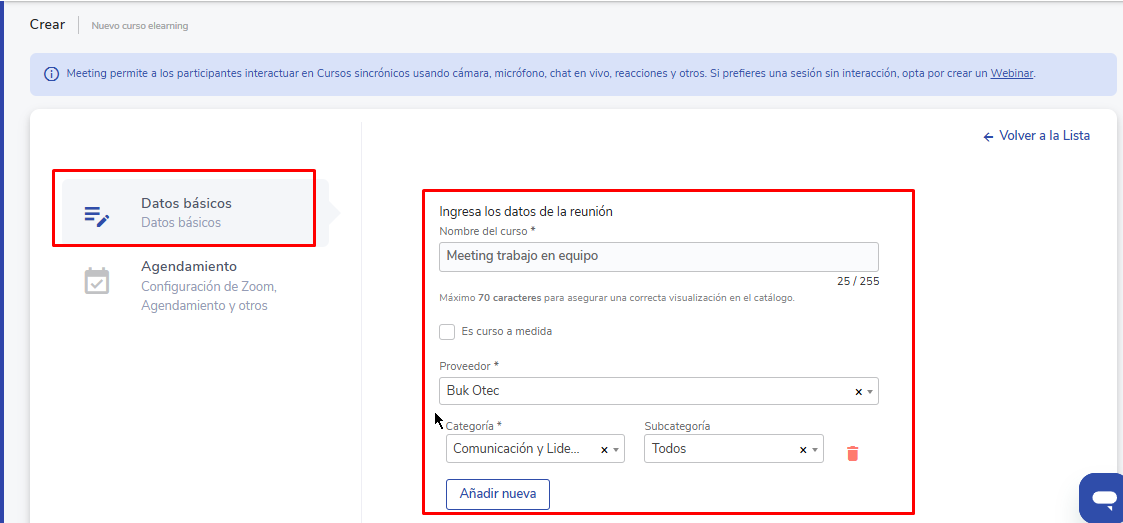The height and width of the screenshot is (523, 1123).
Task: Click the Nombre del curso text field
Action: click(x=658, y=256)
